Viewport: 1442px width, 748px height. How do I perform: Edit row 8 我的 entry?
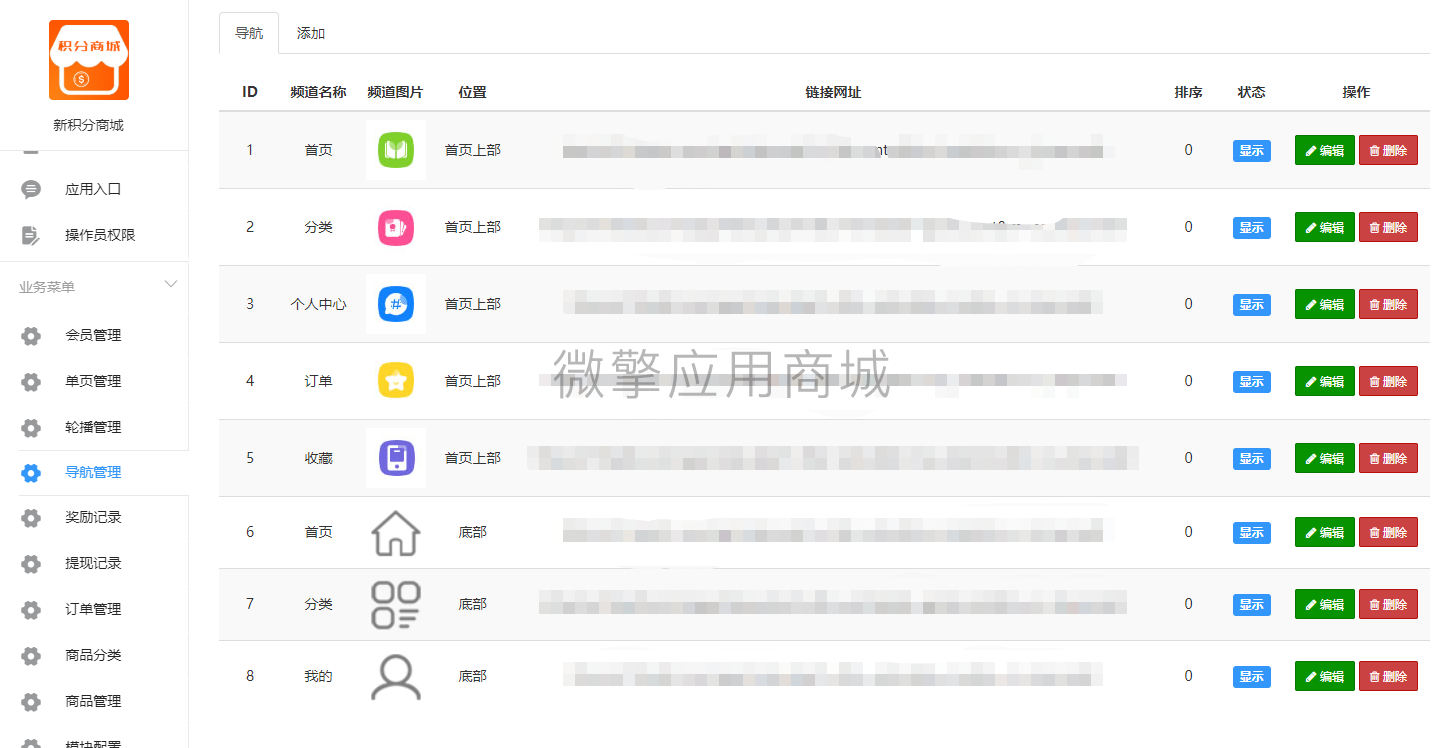1325,676
